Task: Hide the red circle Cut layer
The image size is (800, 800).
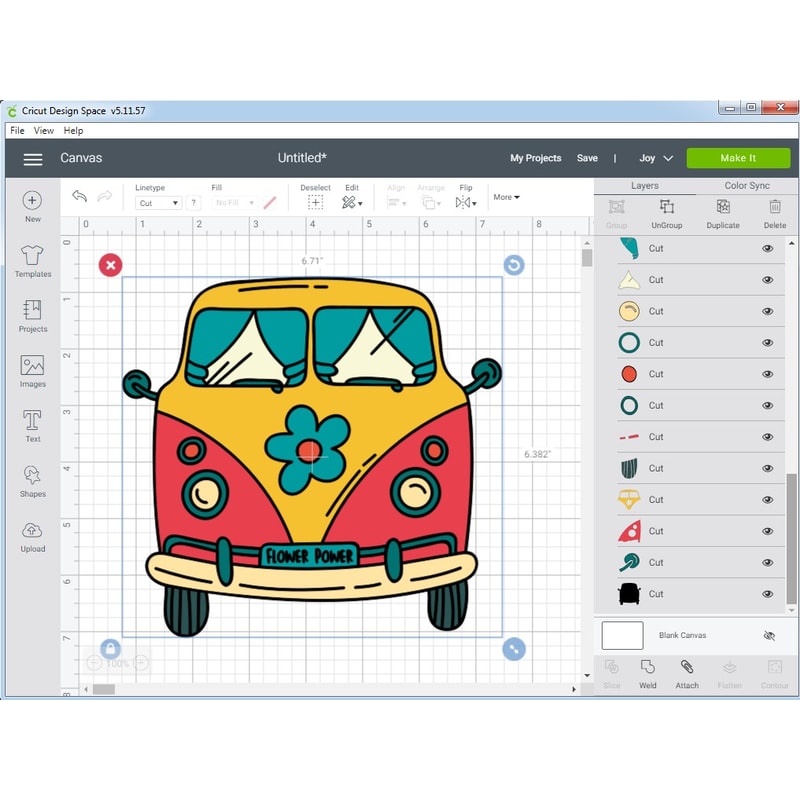Action: (768, 374)
